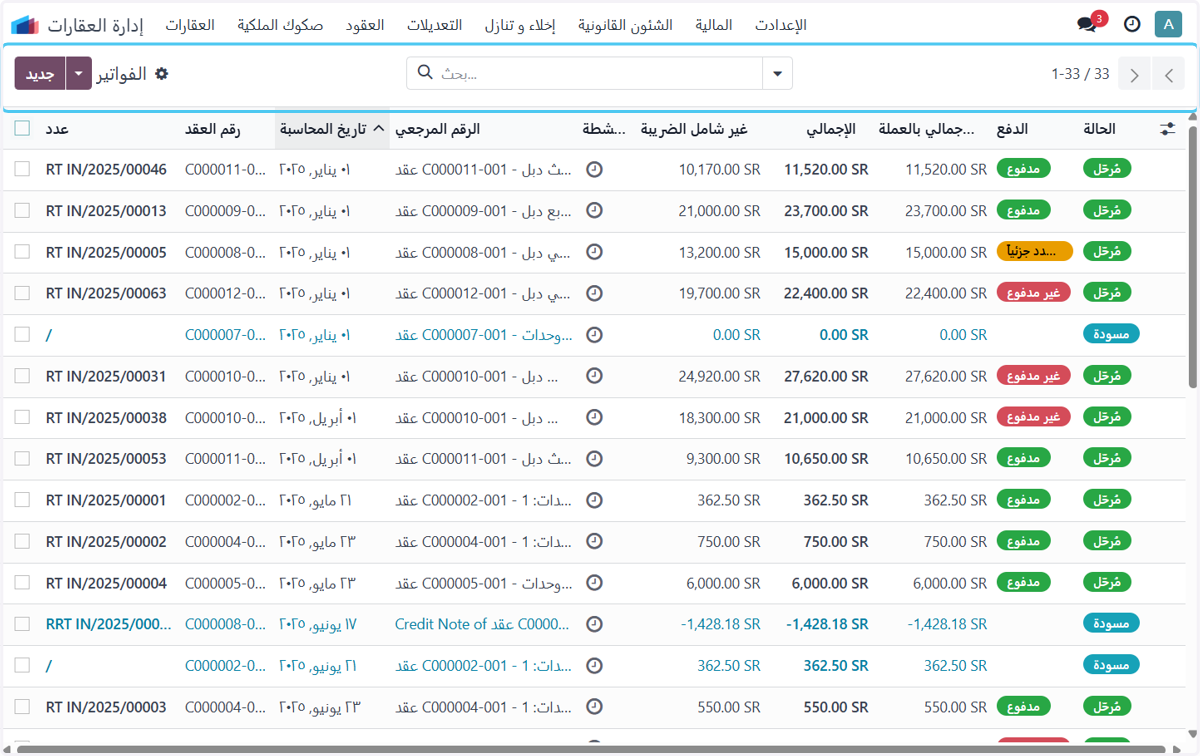The width and height of the screenshot is (1200, 756).
Task: Sort by رقم العقد column header
Action: (x=212, y=129)
